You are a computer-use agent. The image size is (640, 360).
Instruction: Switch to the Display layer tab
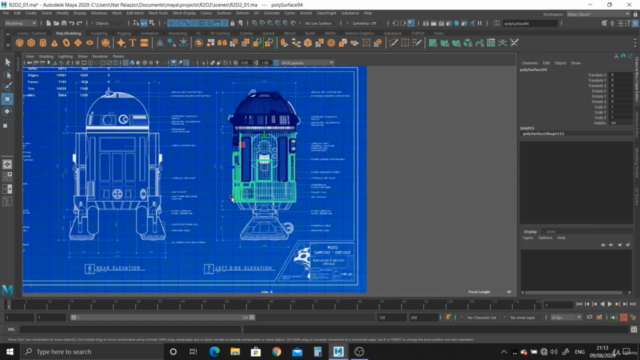(530, 231)
